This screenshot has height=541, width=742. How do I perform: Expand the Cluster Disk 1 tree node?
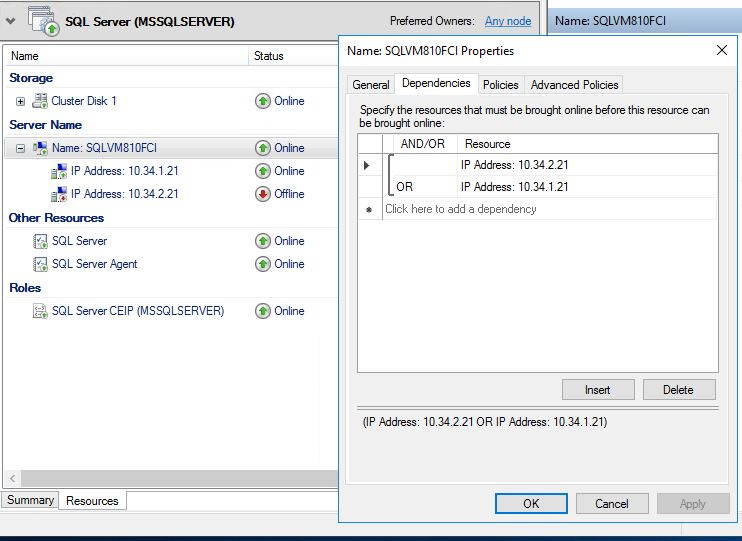coord(20,101)
